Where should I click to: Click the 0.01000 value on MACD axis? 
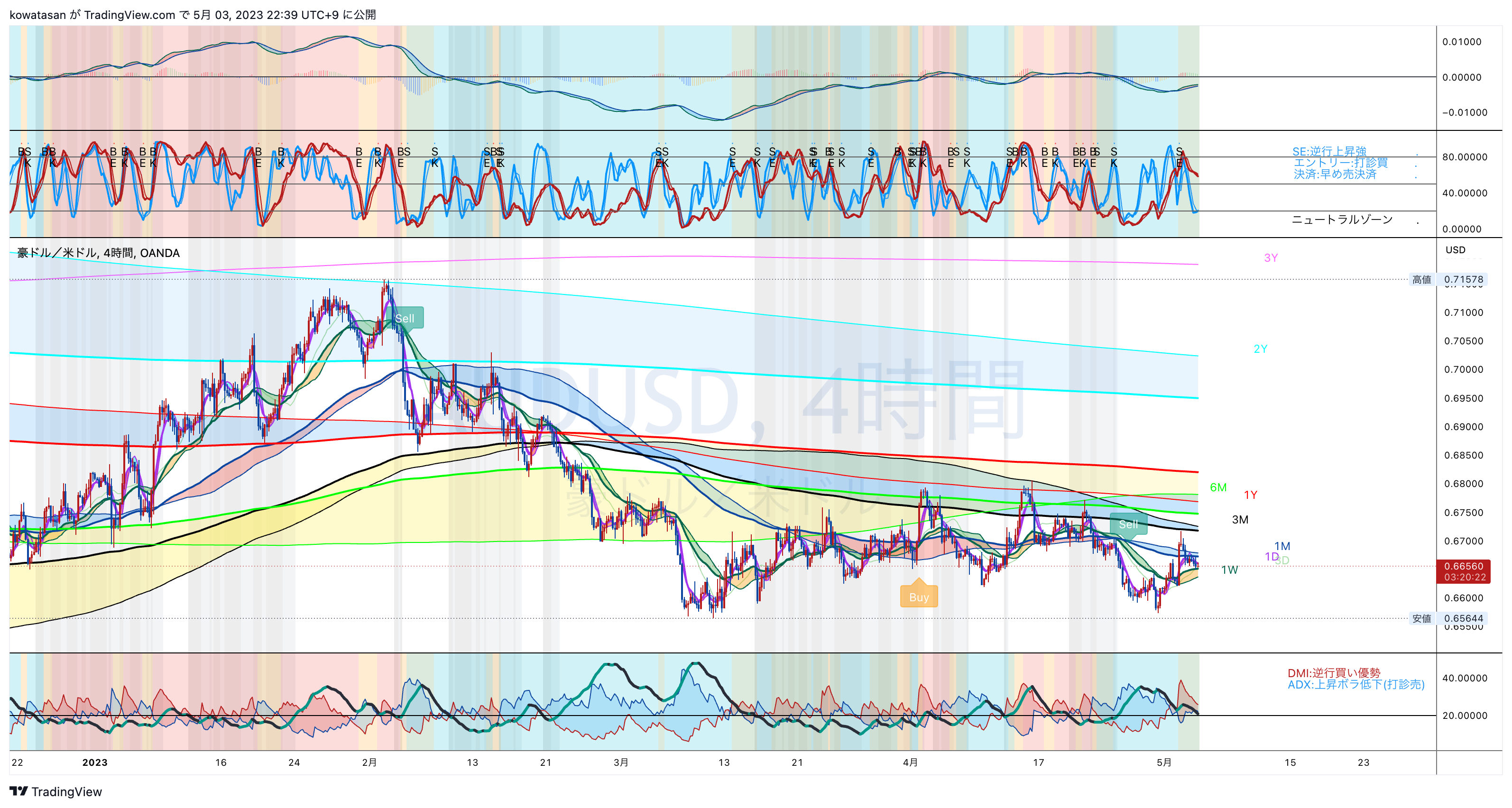pos(1462,42)
